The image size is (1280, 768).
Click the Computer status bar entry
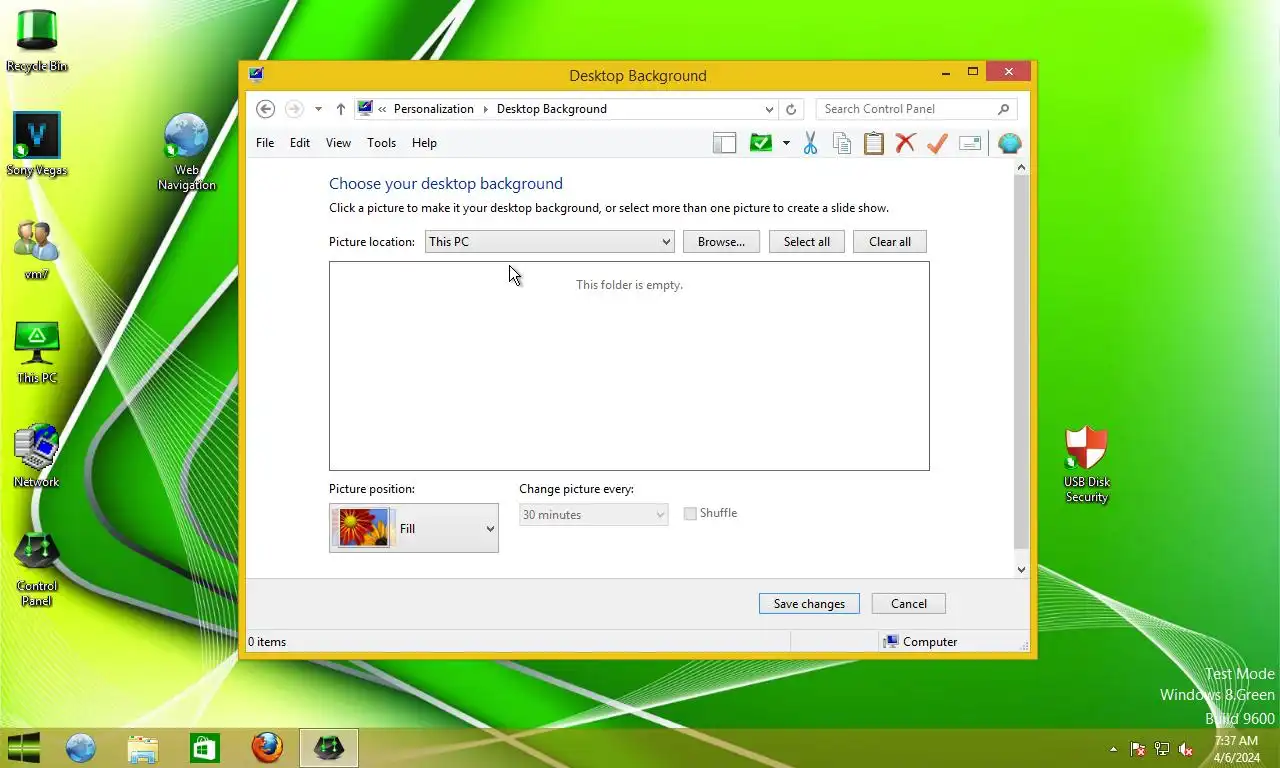pos(920,642)
